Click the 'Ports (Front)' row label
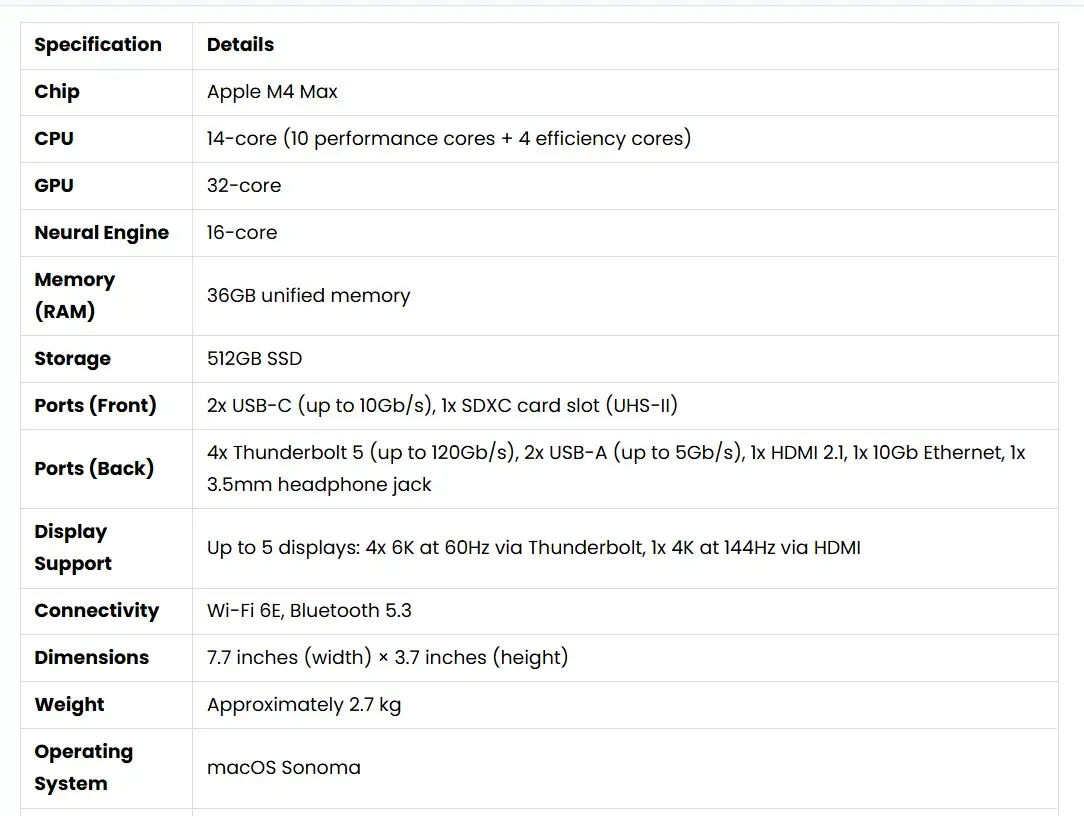The image size is (1084, 816). pyautogui.click(x=95, y=406)
